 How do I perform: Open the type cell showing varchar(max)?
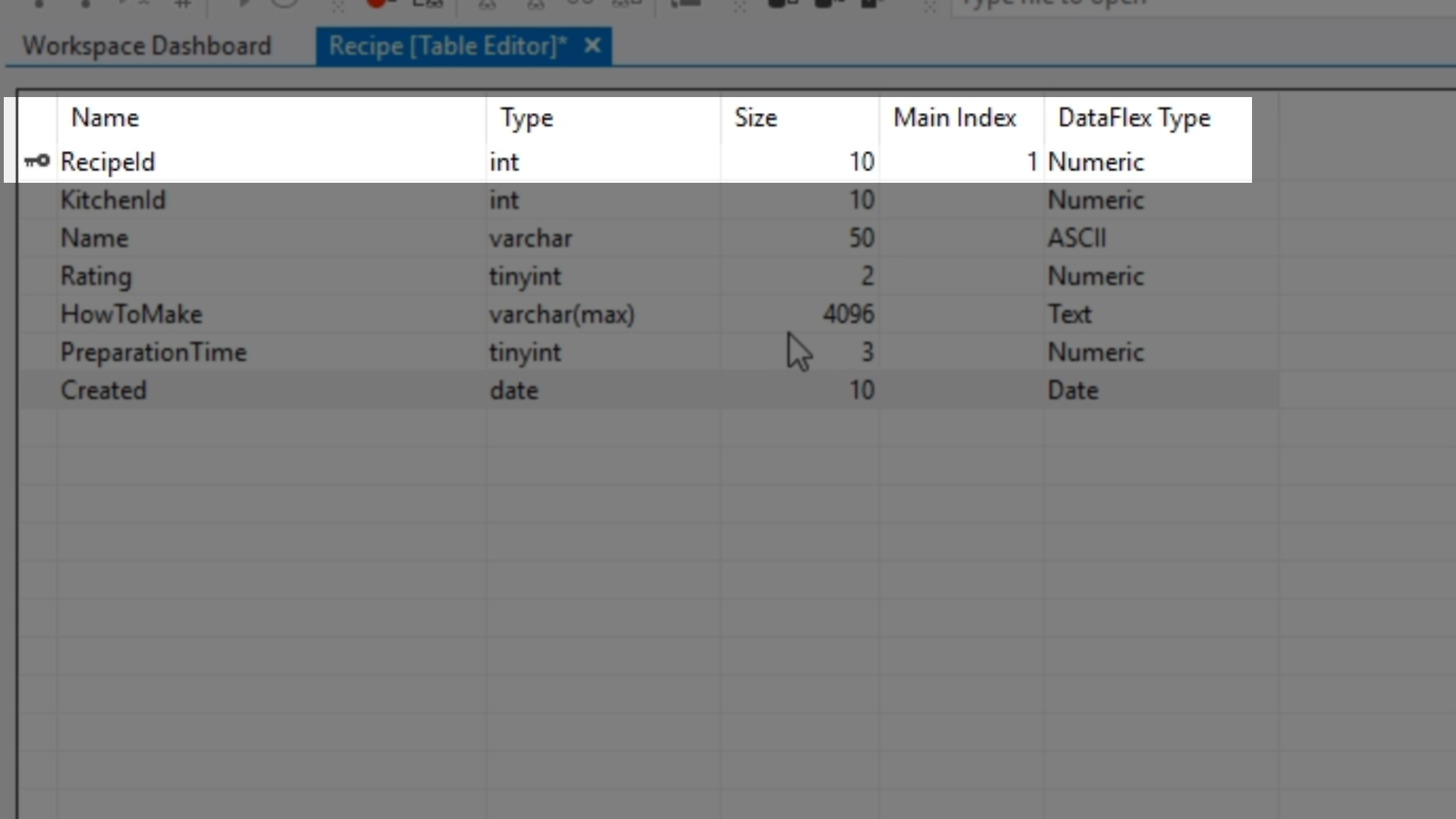click(562, 315)
